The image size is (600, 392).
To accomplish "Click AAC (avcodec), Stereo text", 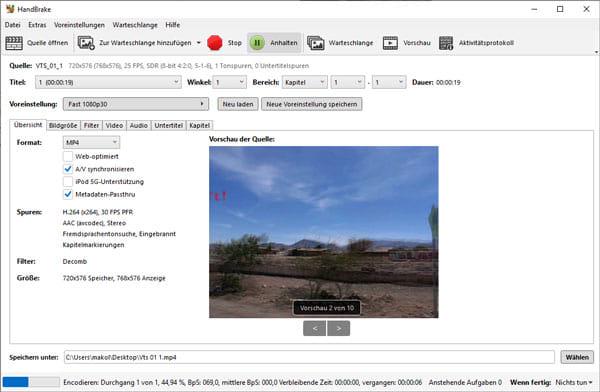I will 94,223.
